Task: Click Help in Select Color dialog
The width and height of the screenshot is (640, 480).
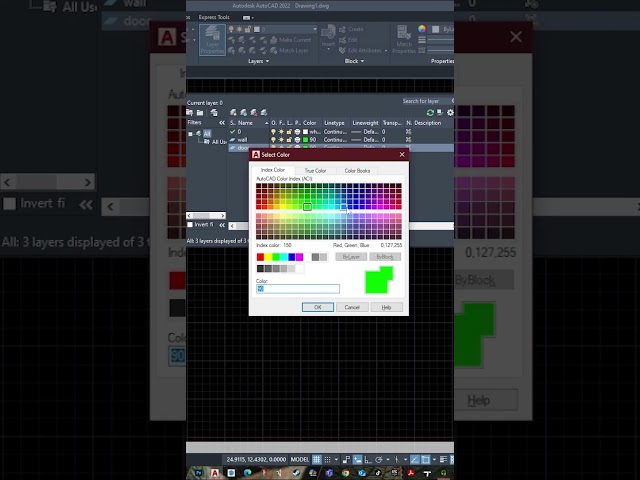Action: (x=387, y=307)
